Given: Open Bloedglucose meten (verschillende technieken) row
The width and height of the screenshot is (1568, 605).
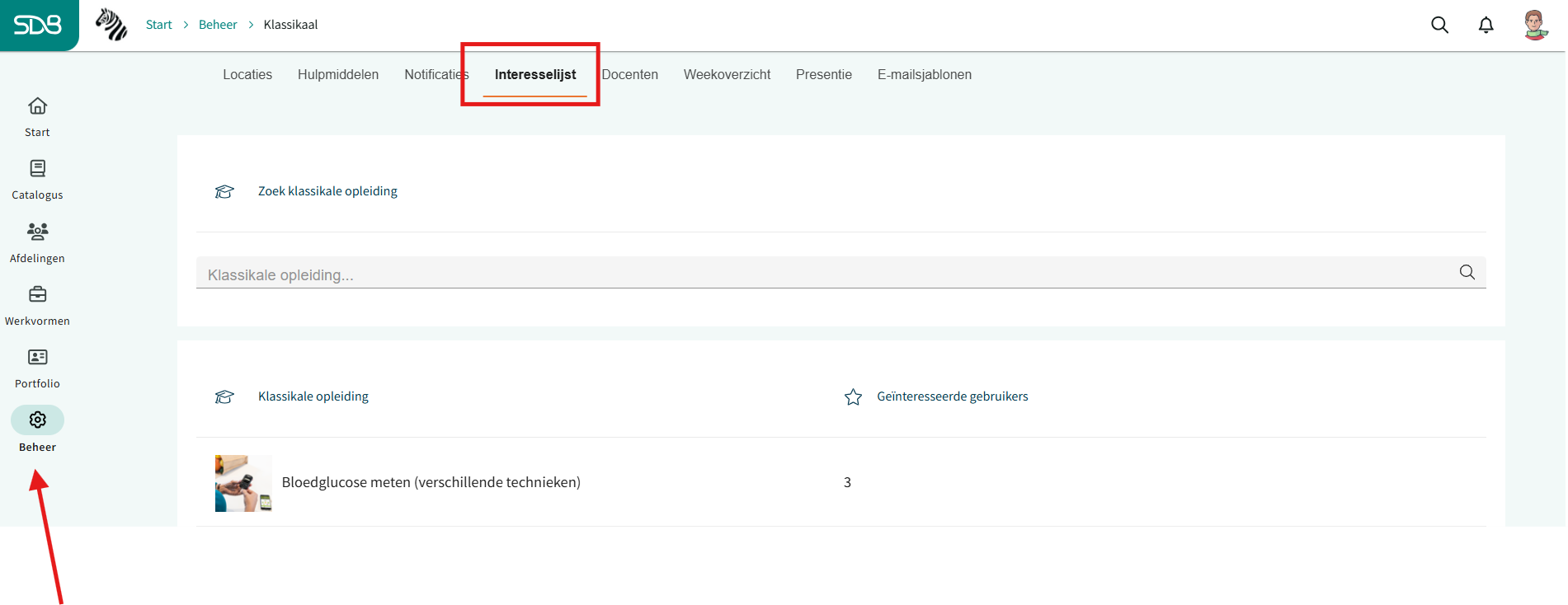Looking at the screenshot, I should (841, 482).
